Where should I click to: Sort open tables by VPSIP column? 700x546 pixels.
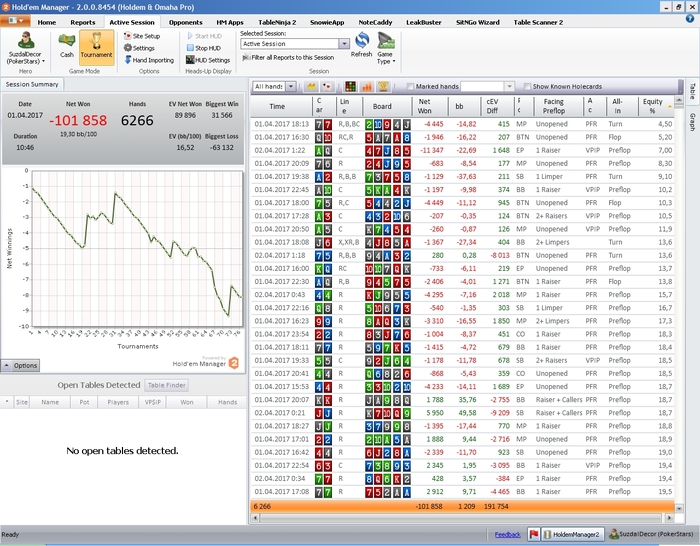(x=153, y=402)
